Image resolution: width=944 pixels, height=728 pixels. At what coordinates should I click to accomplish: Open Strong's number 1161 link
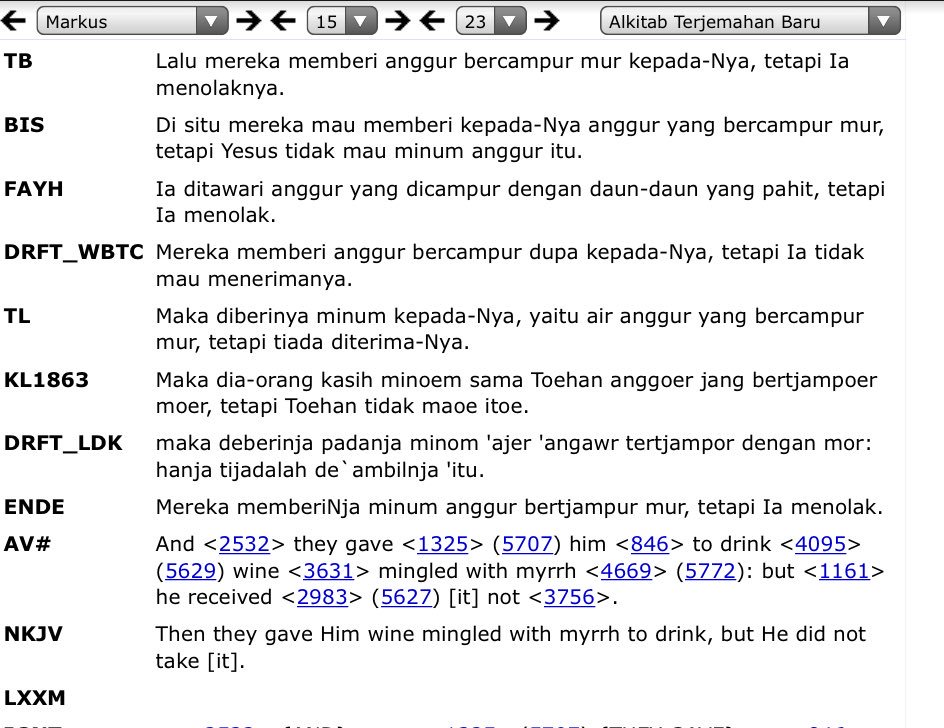[x=844, y=571]
